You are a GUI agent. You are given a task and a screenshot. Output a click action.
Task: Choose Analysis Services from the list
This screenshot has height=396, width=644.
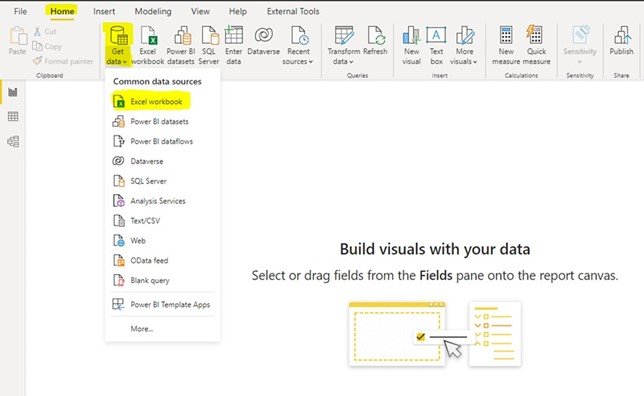162,201
